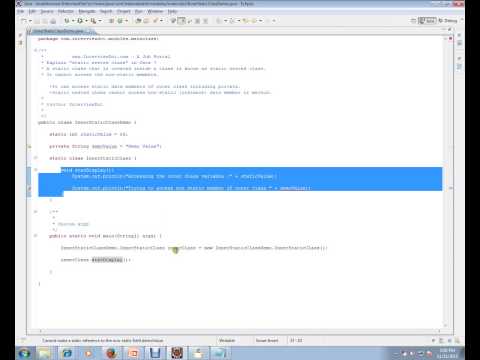Click the highlighted showDisplay call in main
480x360 pixels.
click(x=107, y=260)
